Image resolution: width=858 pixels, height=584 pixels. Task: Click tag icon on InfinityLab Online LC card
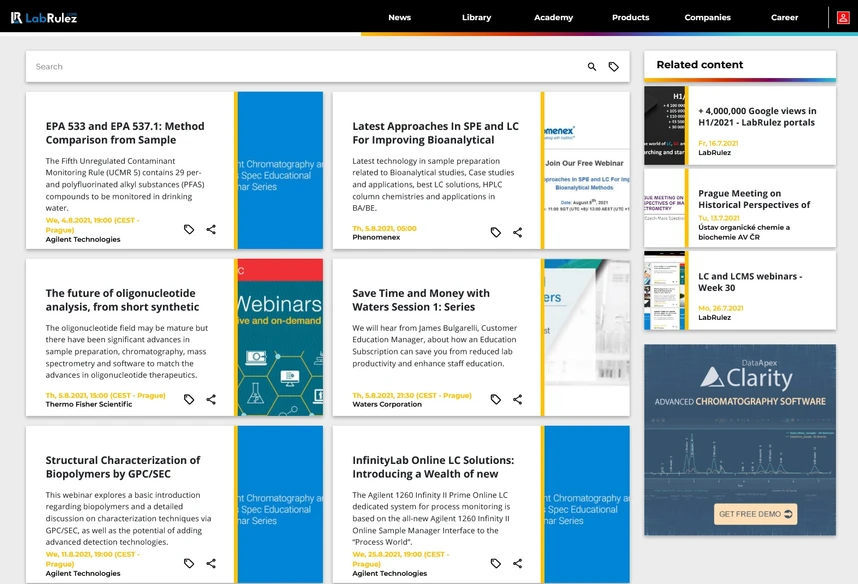tap(496, 563)
